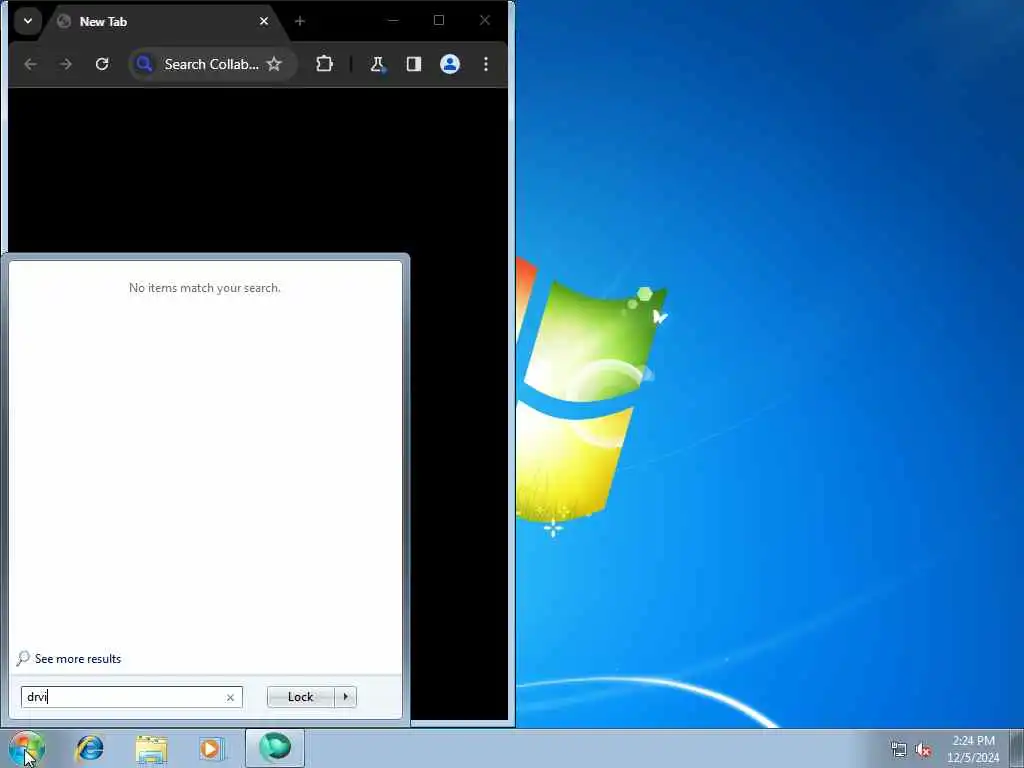Open the browser three-dot menu
Viewport: 1024px width, 768px height.
[x=486, y=64]
